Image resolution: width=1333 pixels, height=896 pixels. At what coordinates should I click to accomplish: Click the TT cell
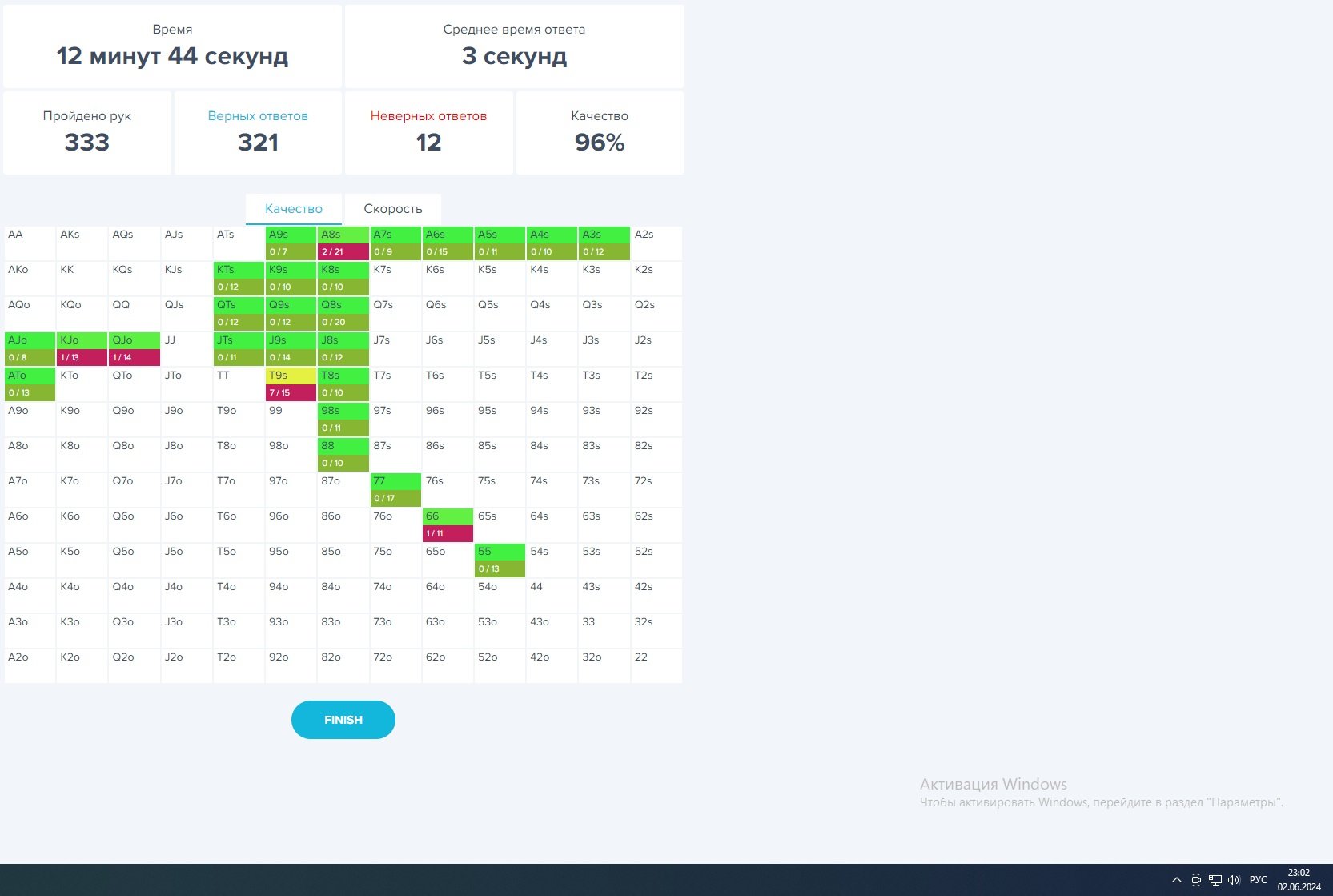pos(239,384)
